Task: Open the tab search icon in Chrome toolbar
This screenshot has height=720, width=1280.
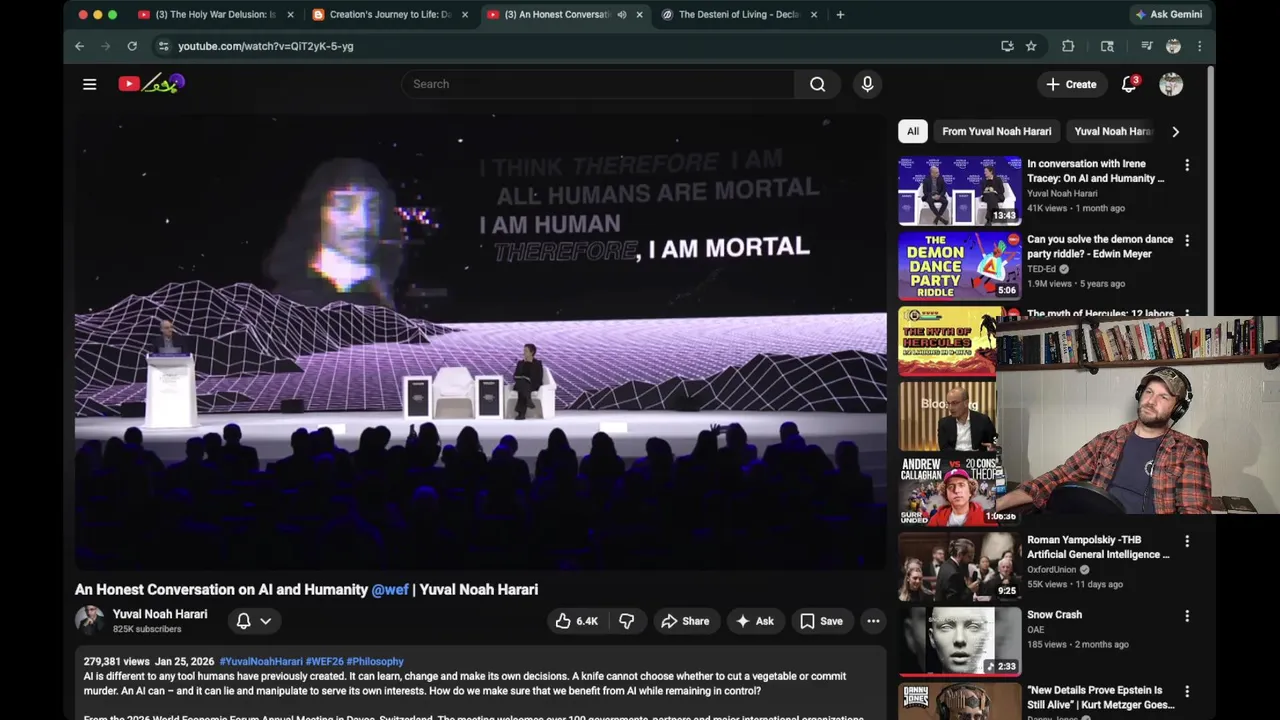Action: tap(1107, 46)
